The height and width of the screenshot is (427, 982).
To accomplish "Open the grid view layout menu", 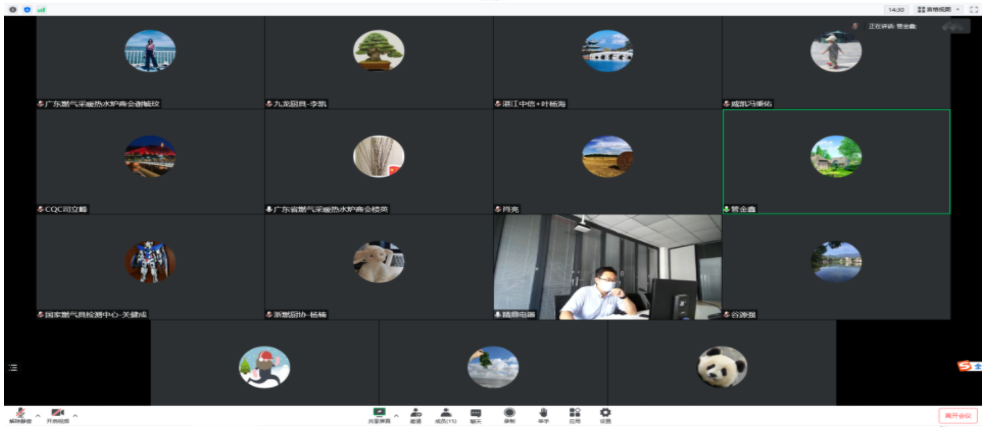I will (938, 9).
